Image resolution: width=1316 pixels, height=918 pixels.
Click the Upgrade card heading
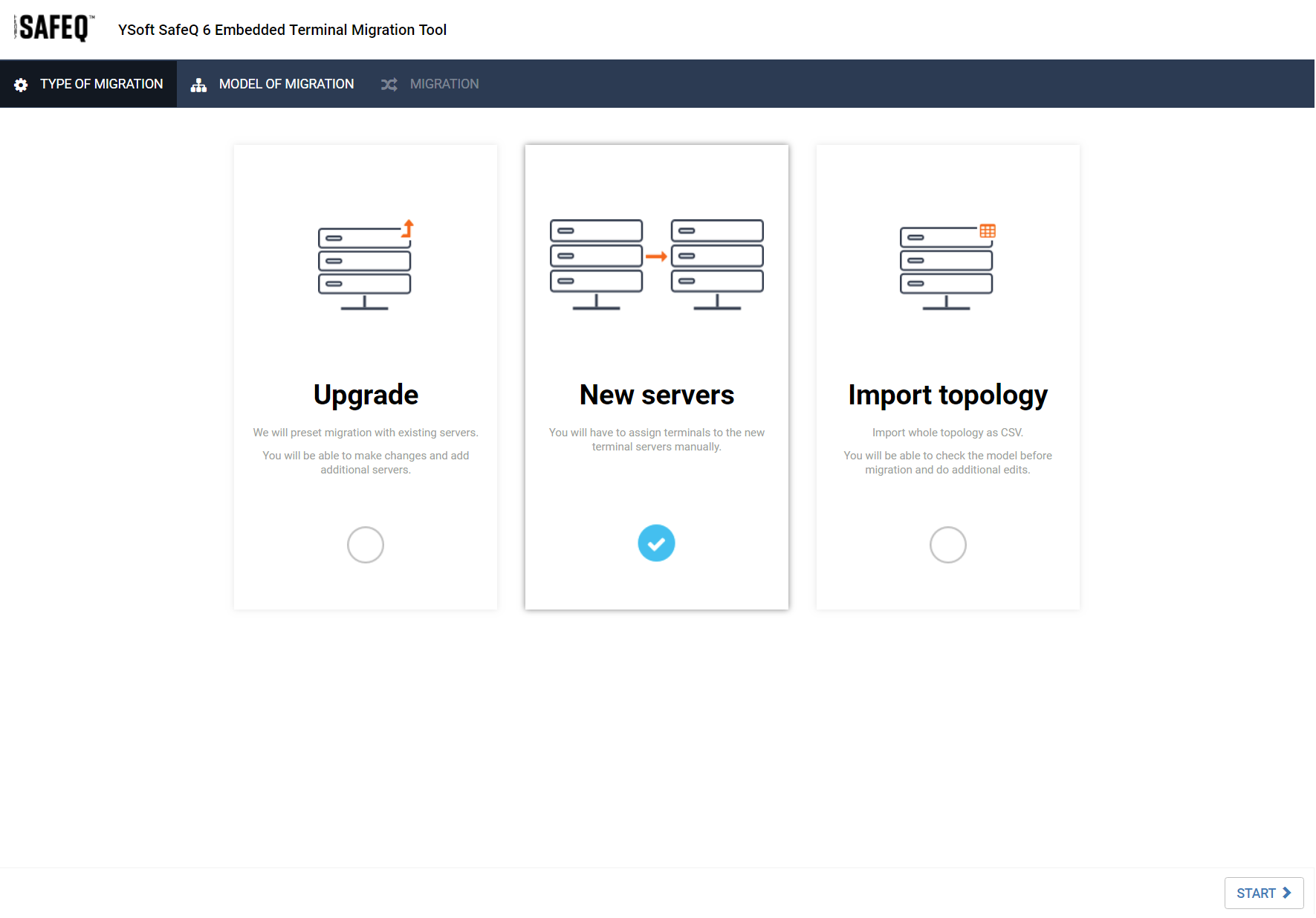(x=366, y=395)
